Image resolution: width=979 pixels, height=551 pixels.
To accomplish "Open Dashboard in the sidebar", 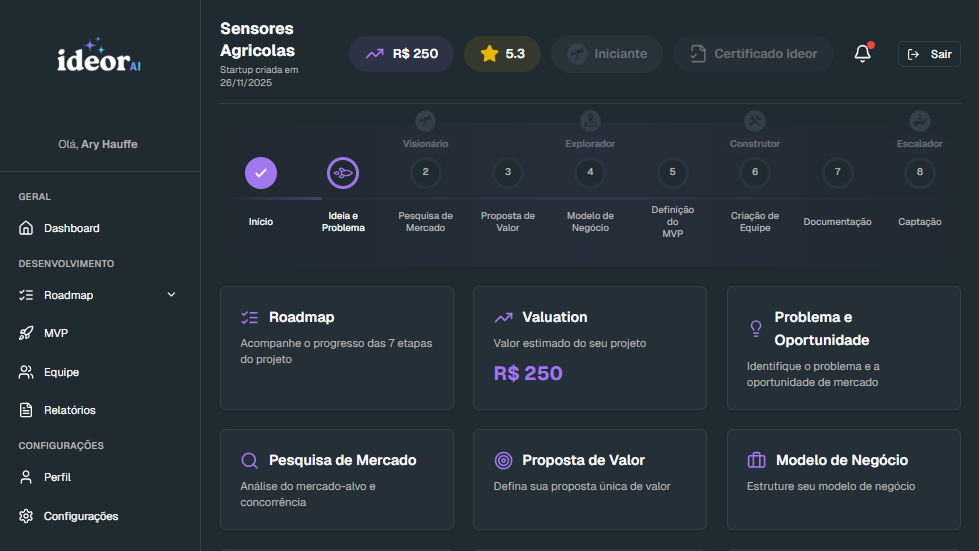I will [x=71, y=228].
